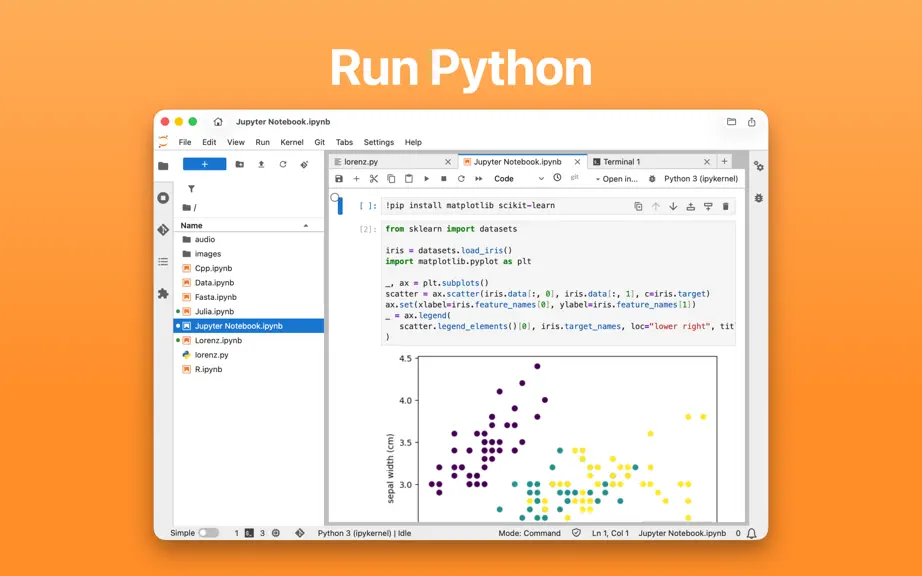Viewport: 922px width, 576px height.
Task: Toggle the Simple mode switch
Action: (208, 533)
